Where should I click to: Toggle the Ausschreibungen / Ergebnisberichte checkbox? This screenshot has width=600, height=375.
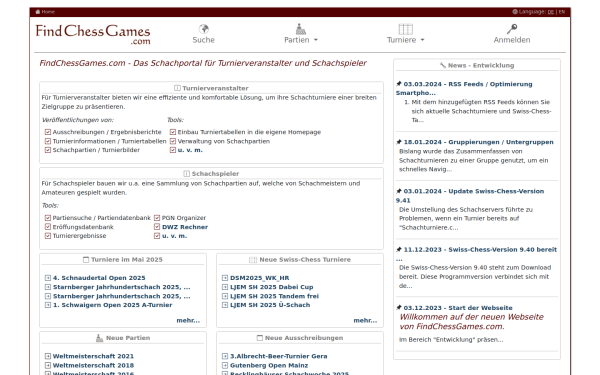(48, 132)
